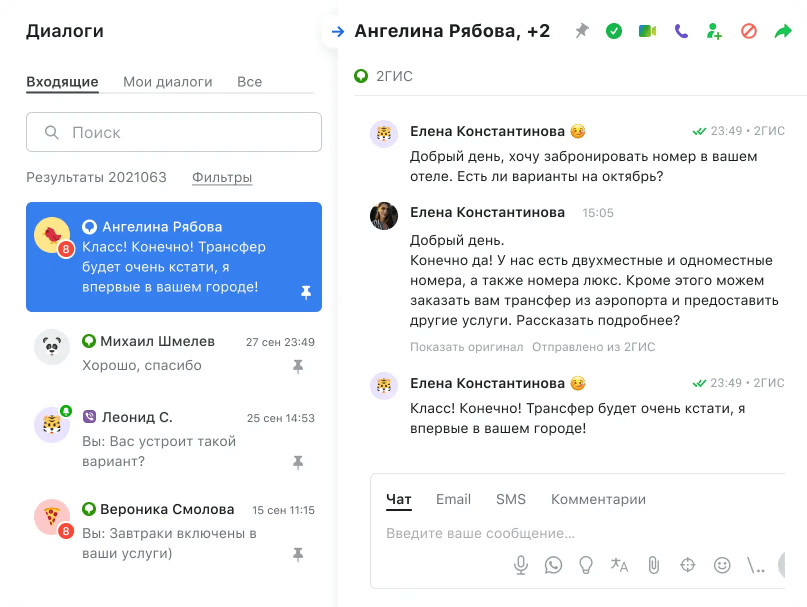Select the Чат tab in composer
This screenshot has width=807, height=607.
tap(399, 499)
